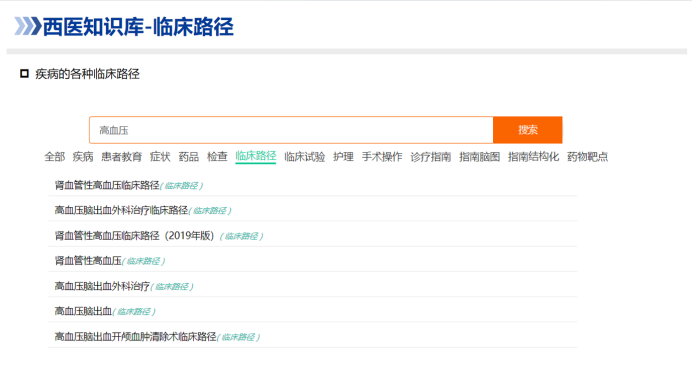Open result 高血压脑出血外科治疗临床路径
This screenshot has height=391, width=692.
121,211
